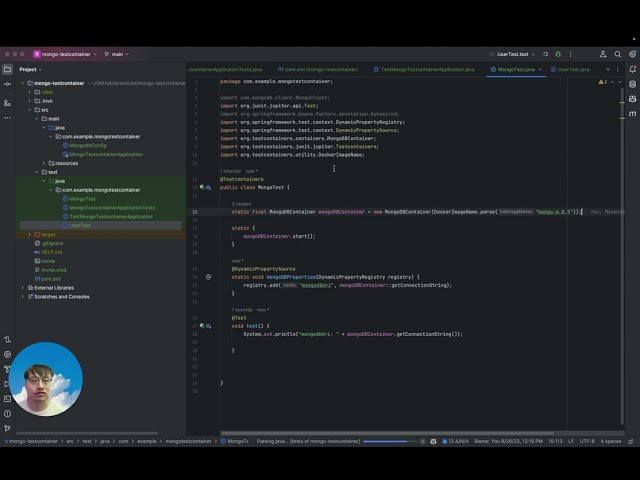Select MongoTest in project tree
Screen dimensions: 640x480
pos(82,199)
